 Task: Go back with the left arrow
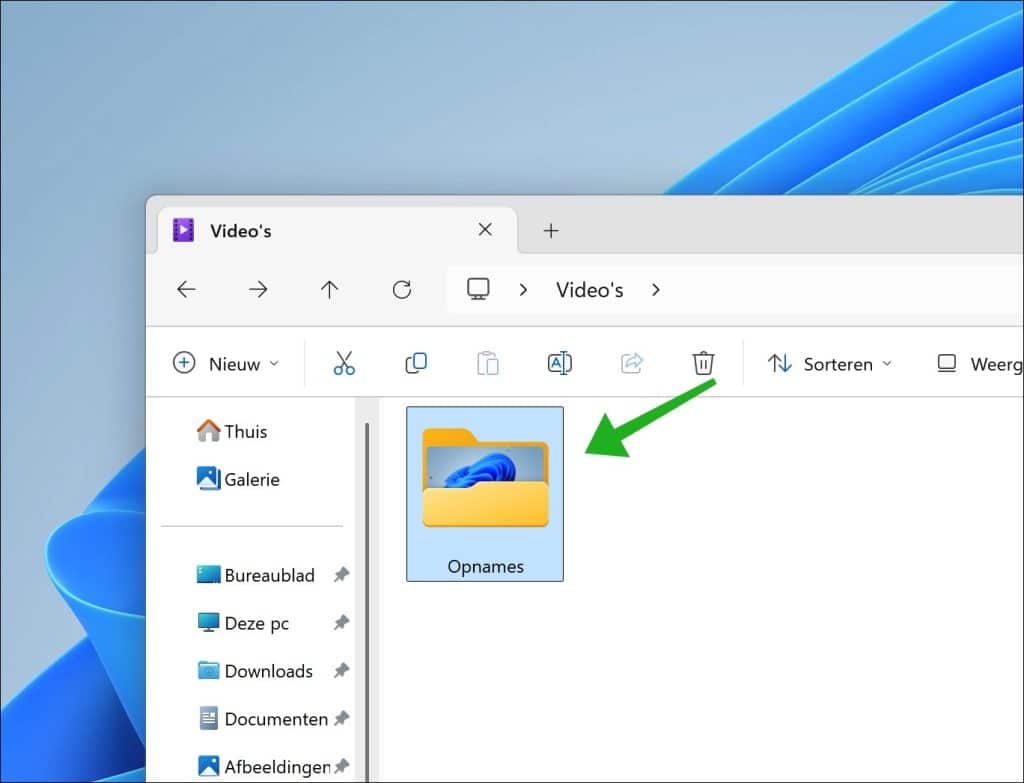186,290
